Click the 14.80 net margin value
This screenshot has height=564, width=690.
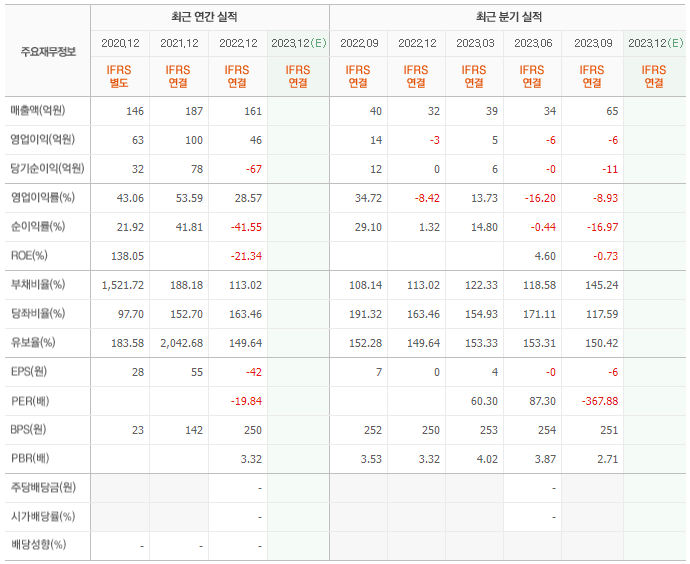484,227
